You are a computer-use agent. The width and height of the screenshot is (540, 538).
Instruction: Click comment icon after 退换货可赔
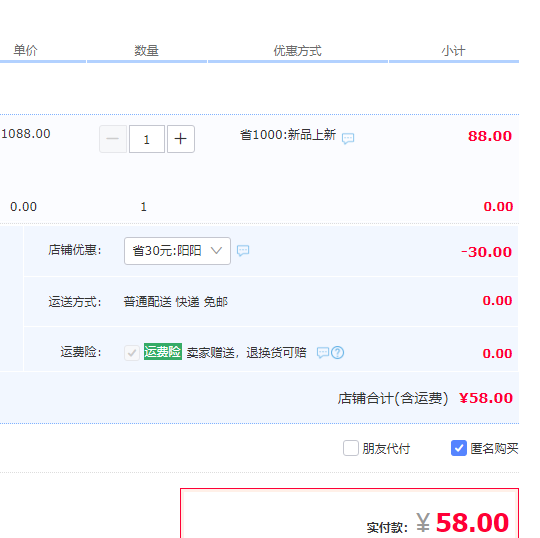tap(323, 353)
